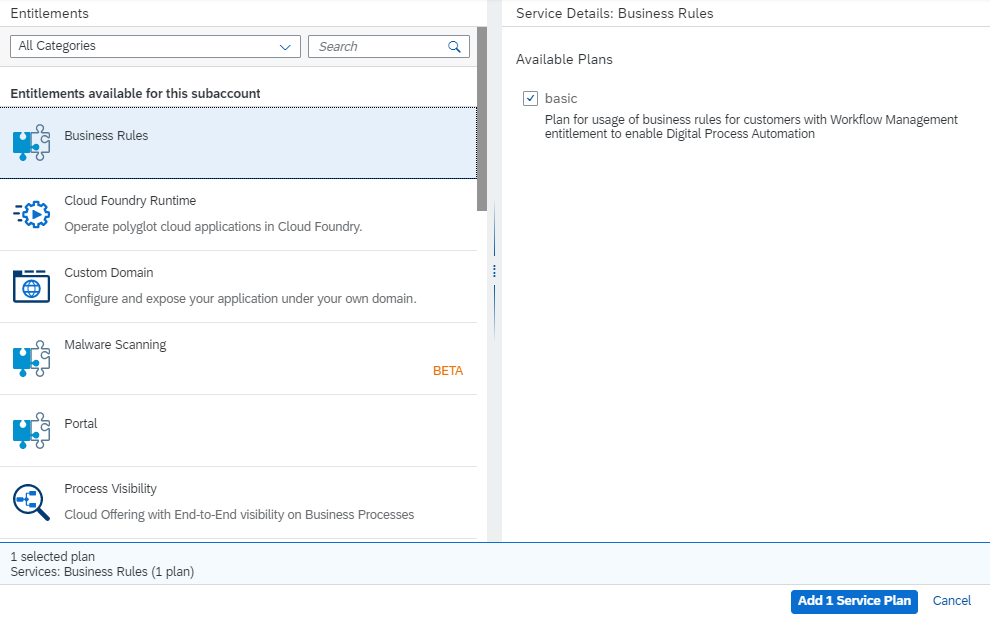Click the Search input field
The image size is (990, 619).
pos(378,47)
